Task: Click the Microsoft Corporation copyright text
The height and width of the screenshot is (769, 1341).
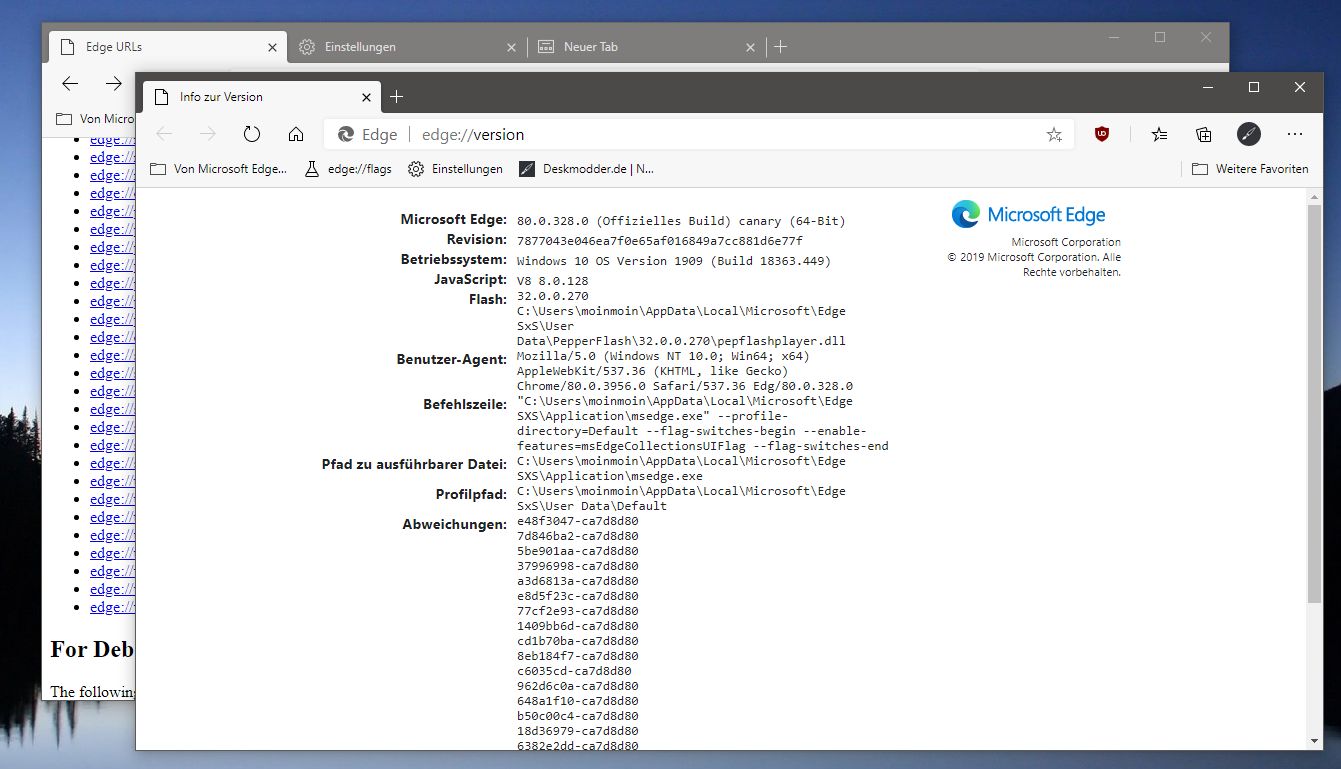Action: (x=1034, y=257)
